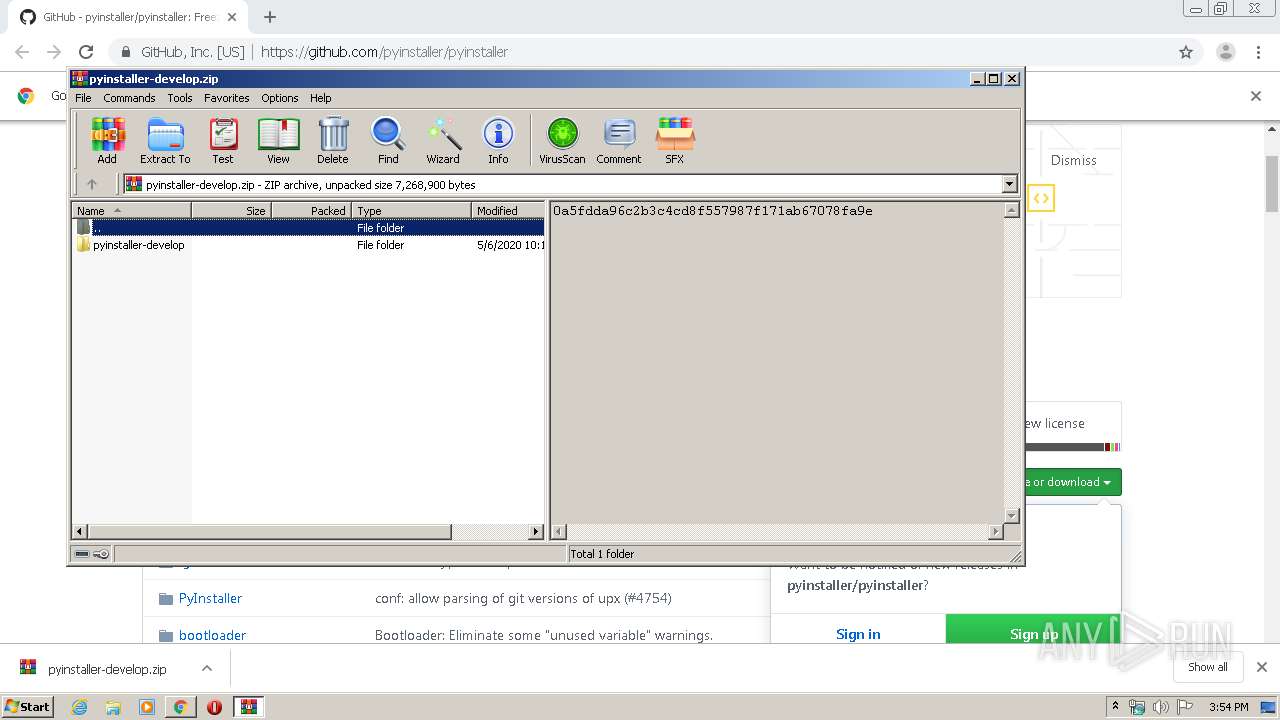Open the Find magnifier tool
This screenshot has height=720, width=1280.
(x=388, y=140)
